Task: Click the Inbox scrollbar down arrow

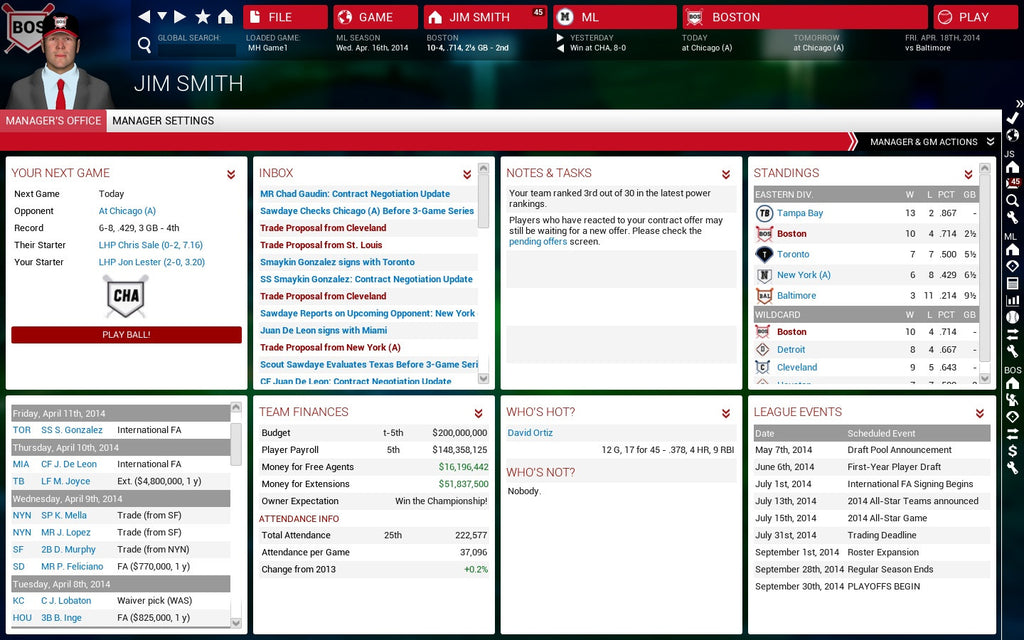Action: click(484, 379)
